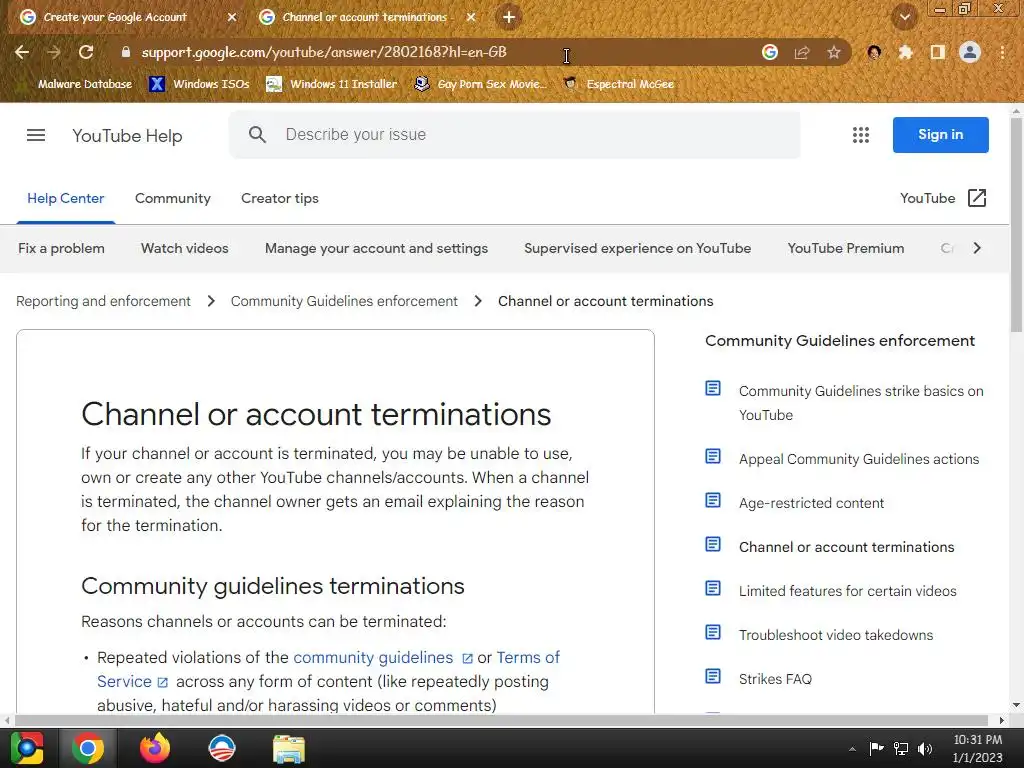The image size is (1024, 768).
Task: Open the Google apps grid icon
Action: [861, 135]
